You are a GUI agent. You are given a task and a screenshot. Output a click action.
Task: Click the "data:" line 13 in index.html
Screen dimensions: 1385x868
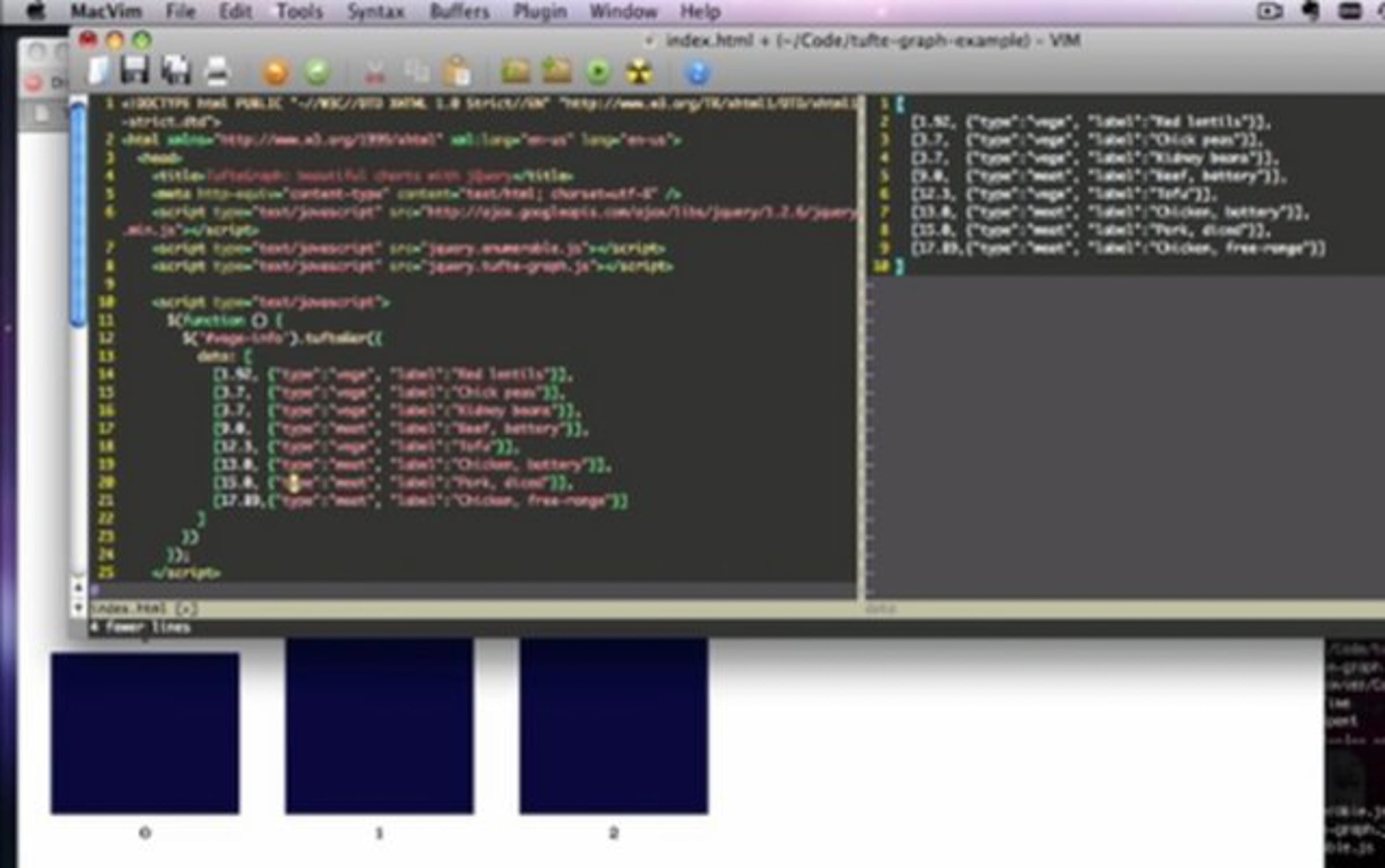coord(224,356)
